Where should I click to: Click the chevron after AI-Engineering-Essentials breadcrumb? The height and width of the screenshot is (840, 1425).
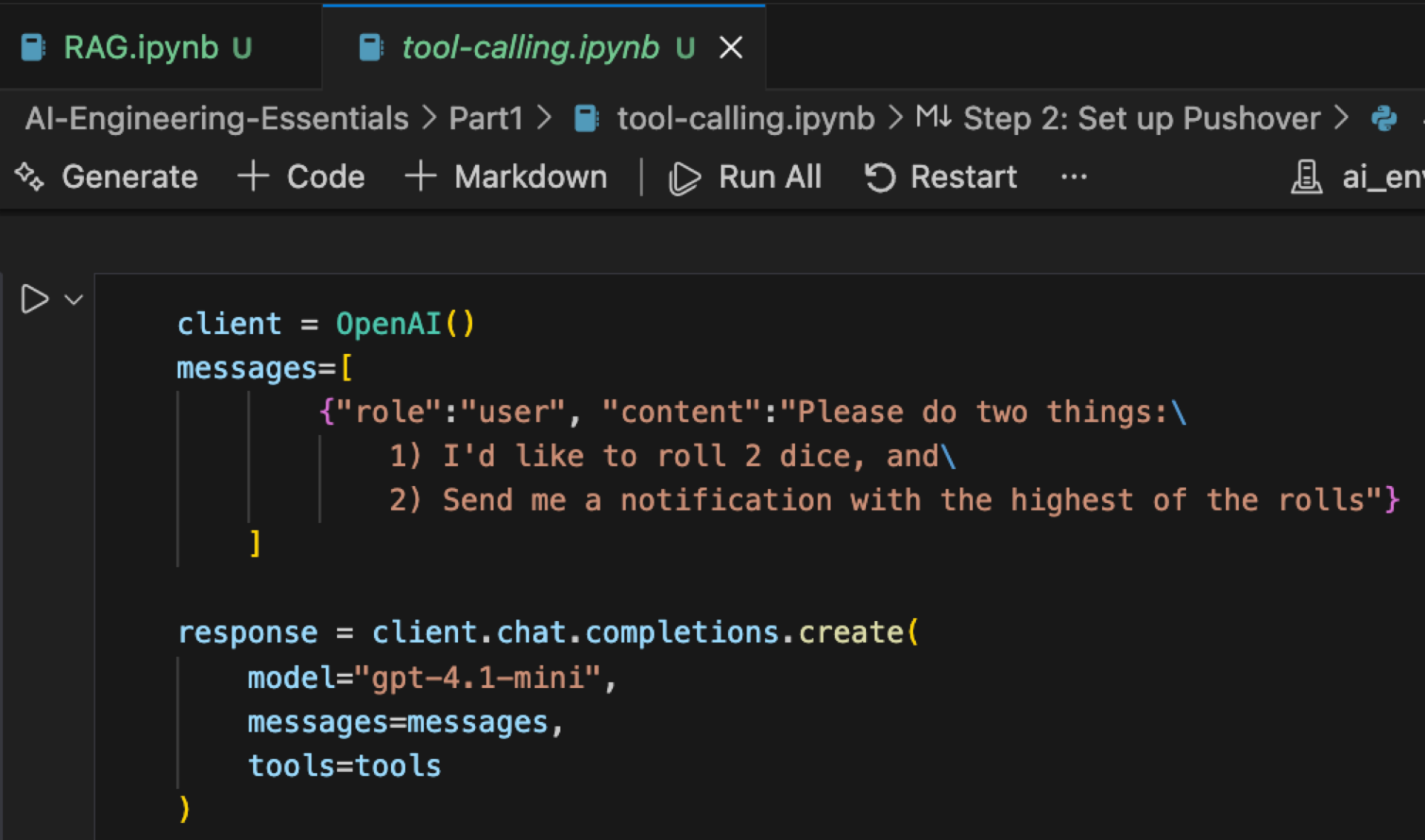coord(429,119)
